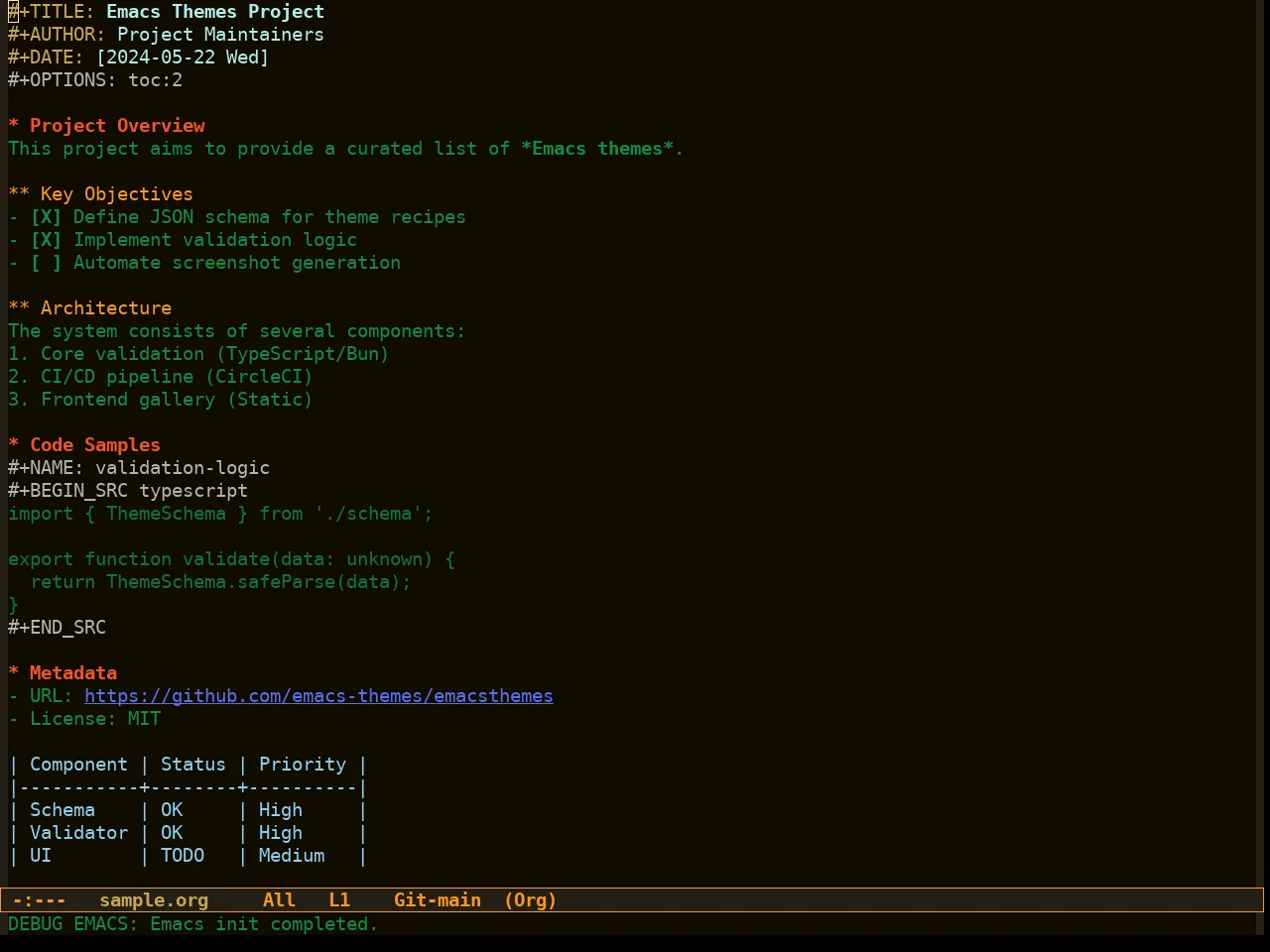Image resolution: width=1270 pixels, height=952 pixels.
Task: Click the sentence The system consists of several components
Action: click(236, 331)
